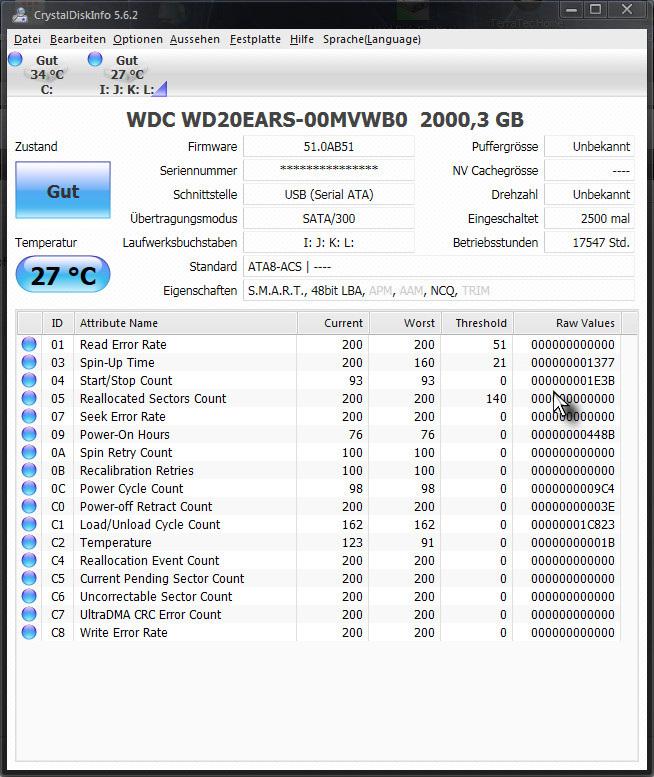Viewport: 654px width, 777px height.
Task: Open the Bearbeiten menu
Action: 78,39
